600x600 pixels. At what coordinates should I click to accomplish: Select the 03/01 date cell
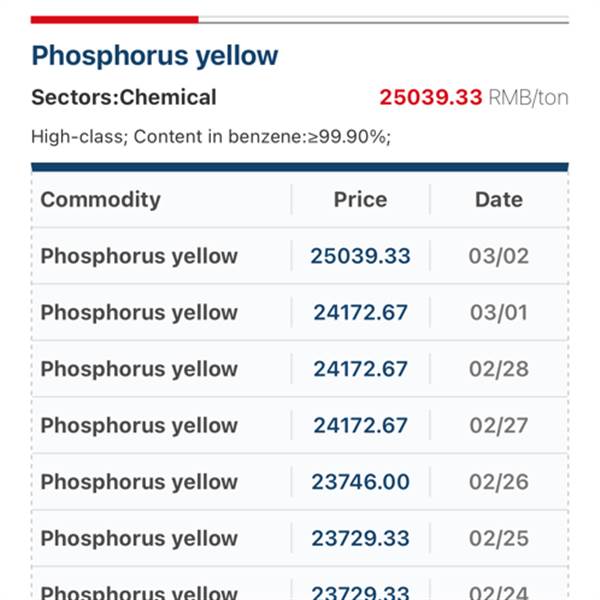499,313
